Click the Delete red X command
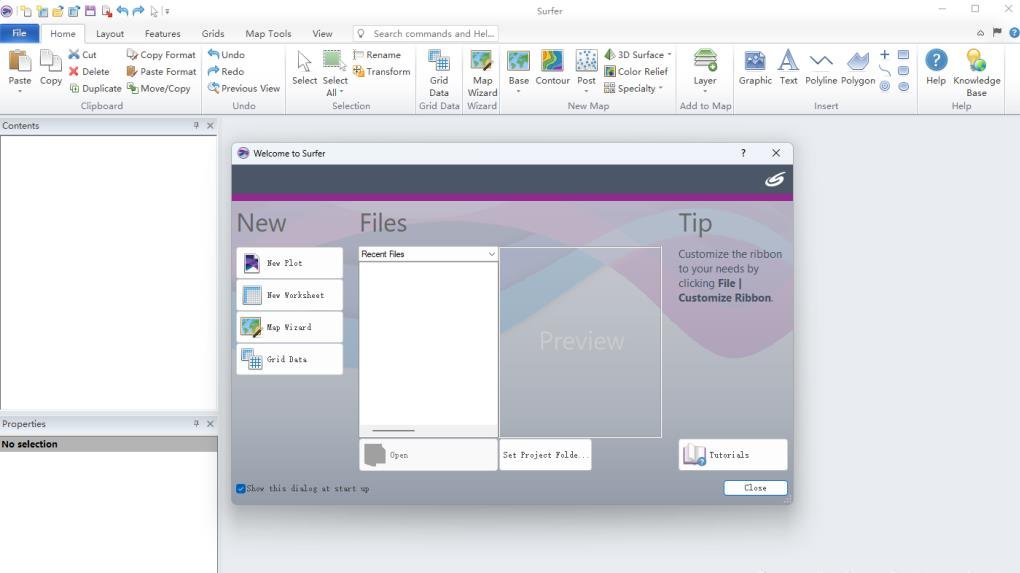 click(89, 72)
